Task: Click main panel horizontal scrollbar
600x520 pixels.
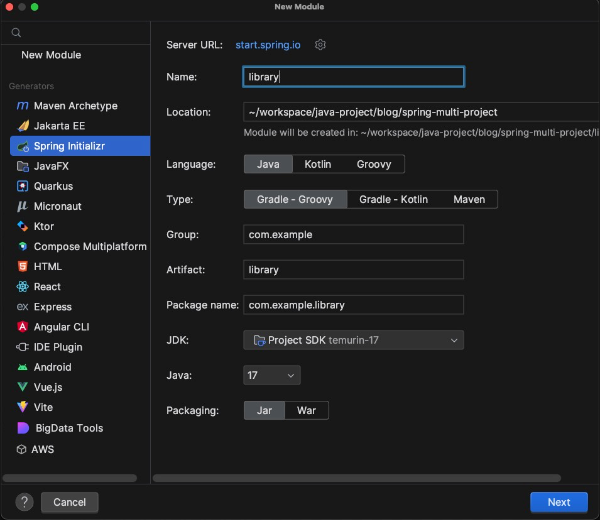Action: coord(357,478)
